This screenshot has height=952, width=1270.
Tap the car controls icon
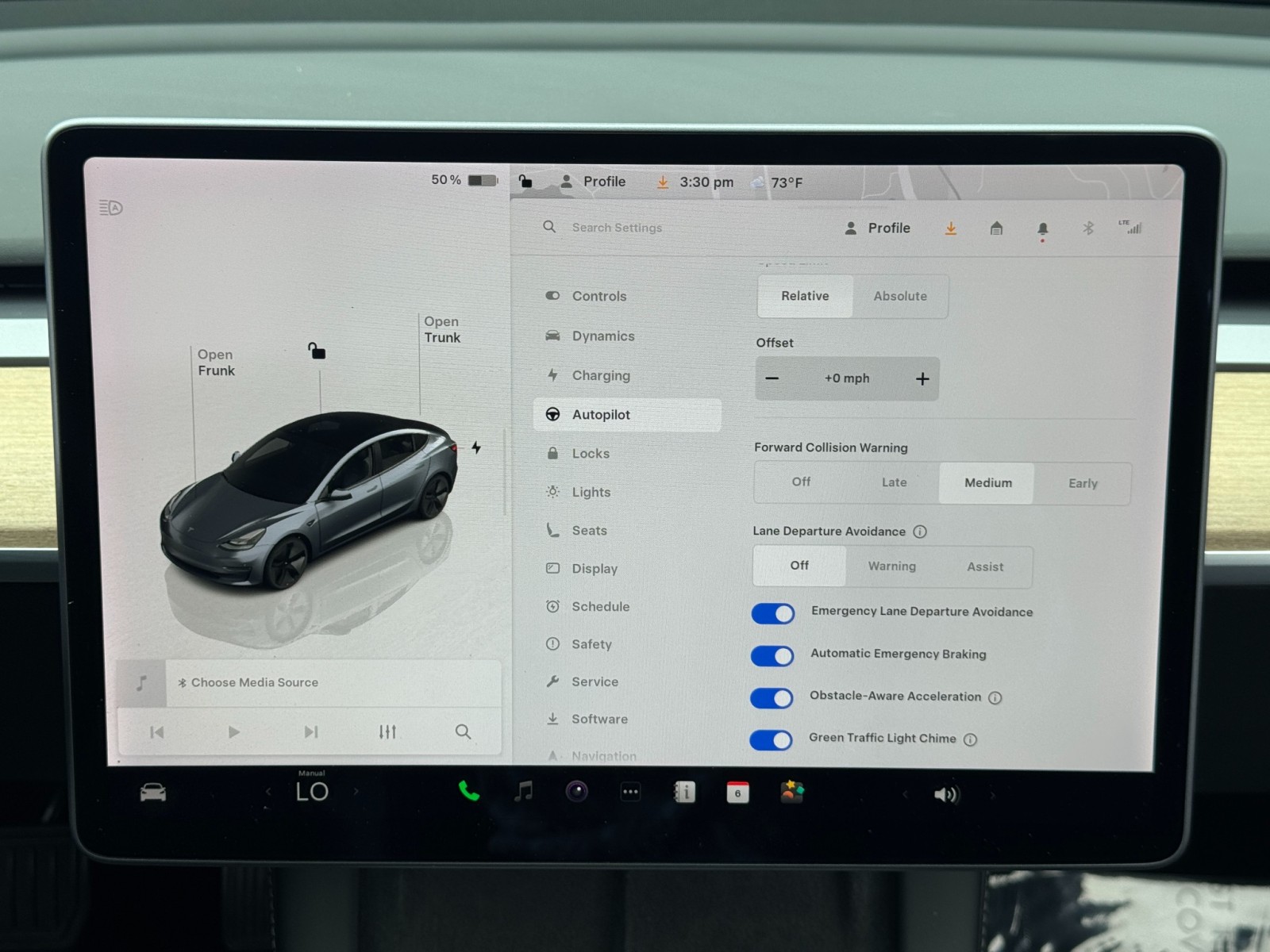153,792
